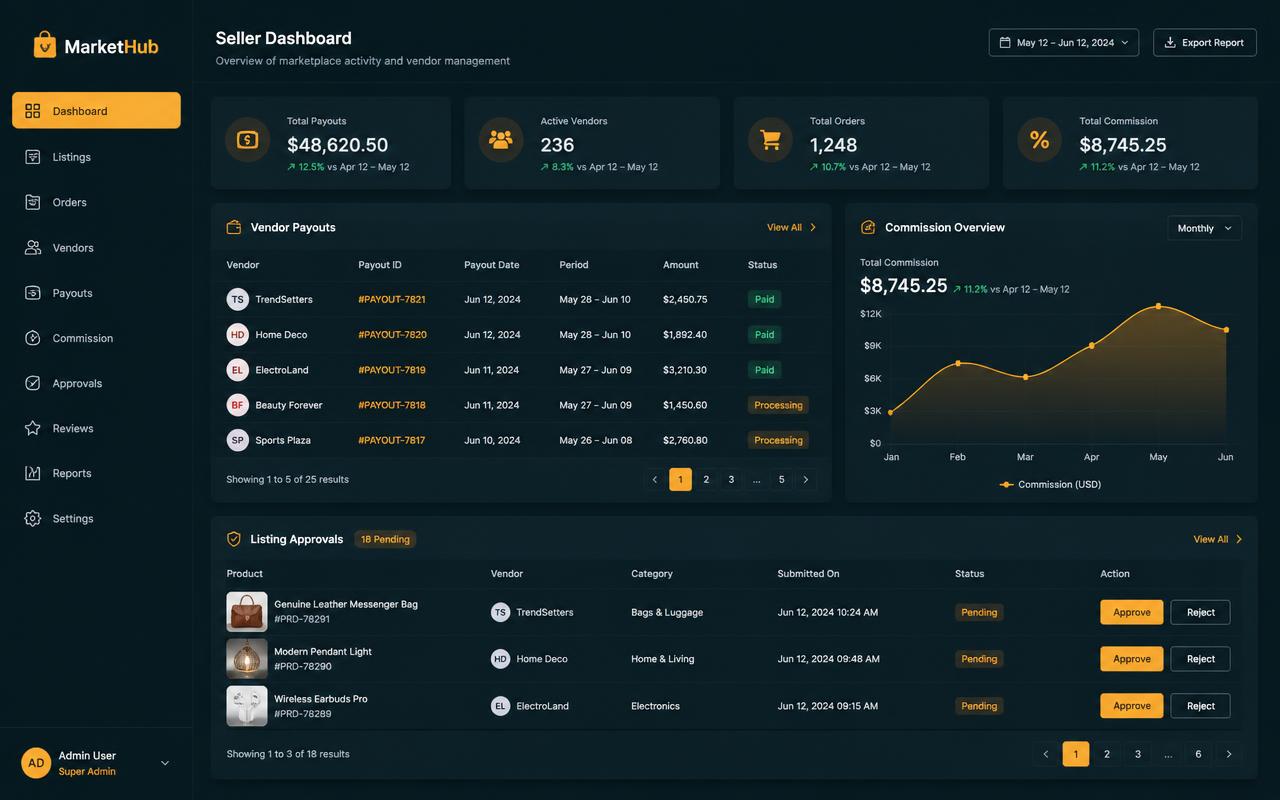Click the Commission sidebar icon
The width and height of the screenshot is (1280, 800).
pyautogui.click(x=33, y=338)
